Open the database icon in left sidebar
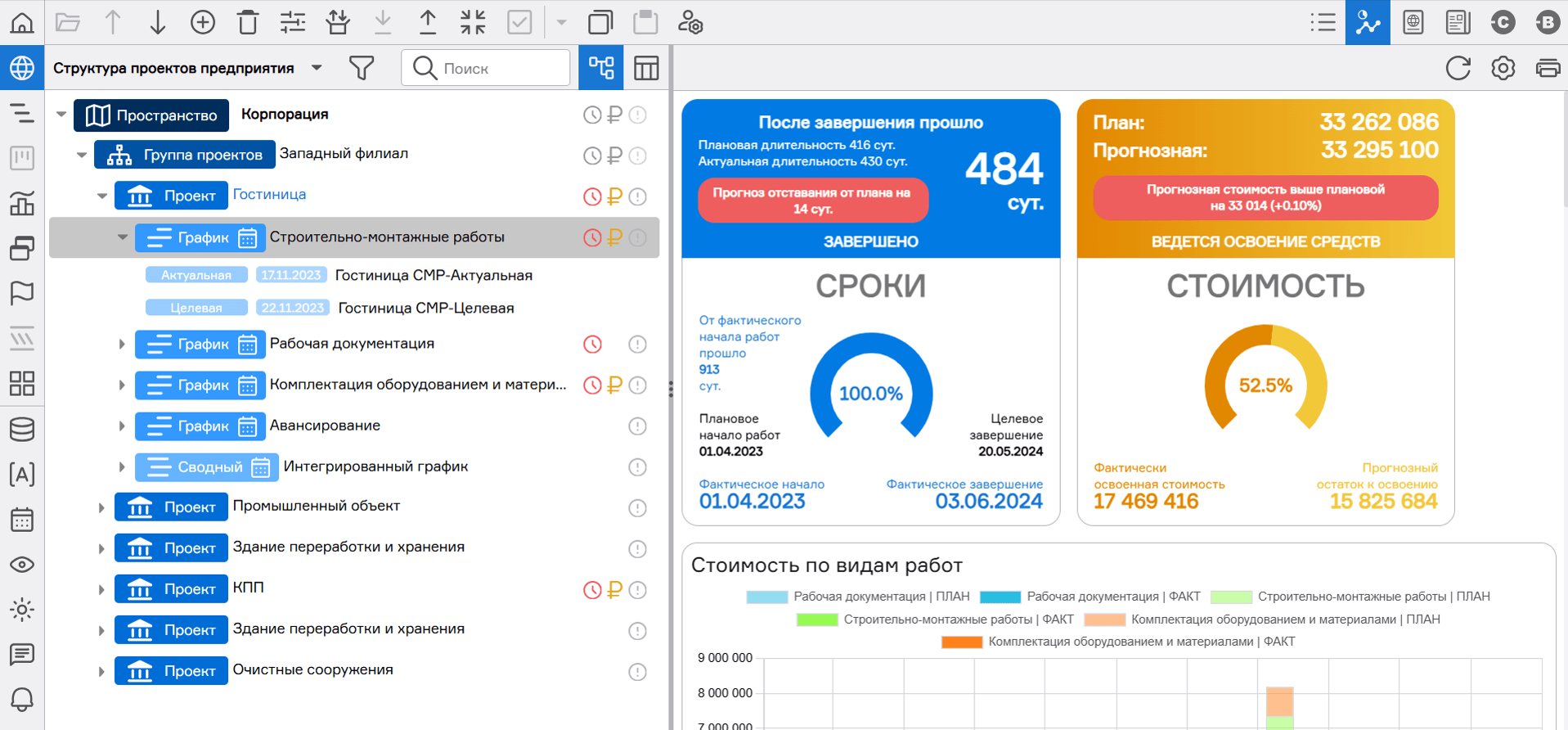 click(22, 429)
